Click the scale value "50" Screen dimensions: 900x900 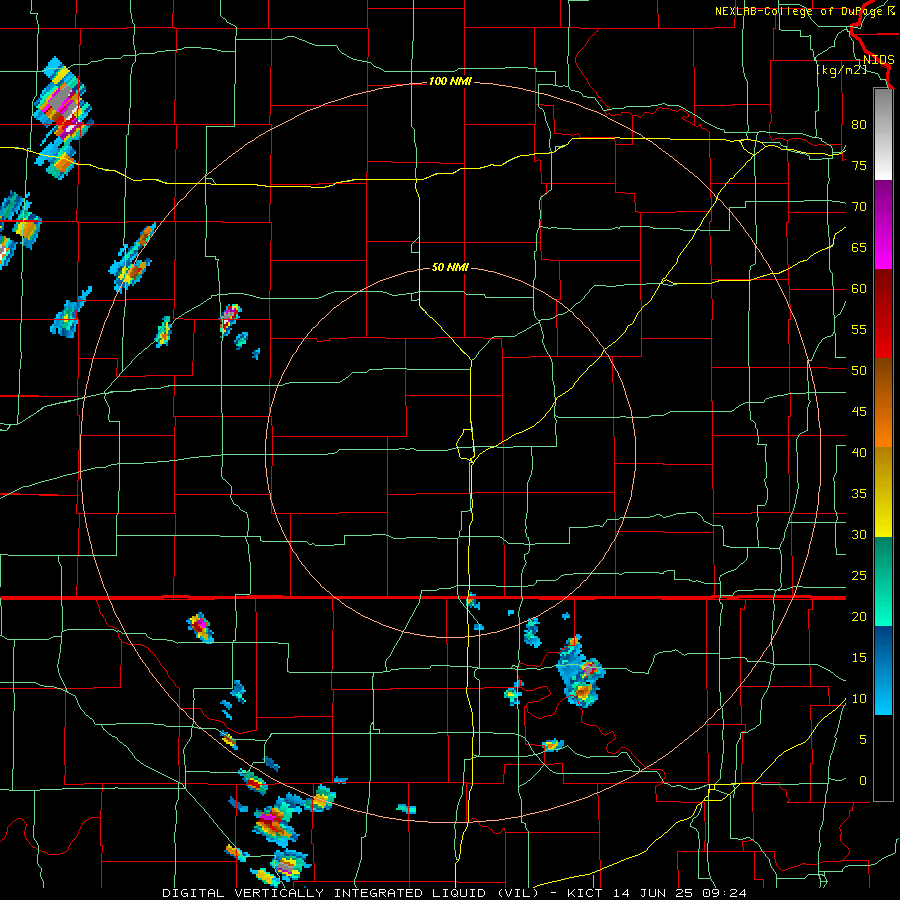[x=859, y=370]
